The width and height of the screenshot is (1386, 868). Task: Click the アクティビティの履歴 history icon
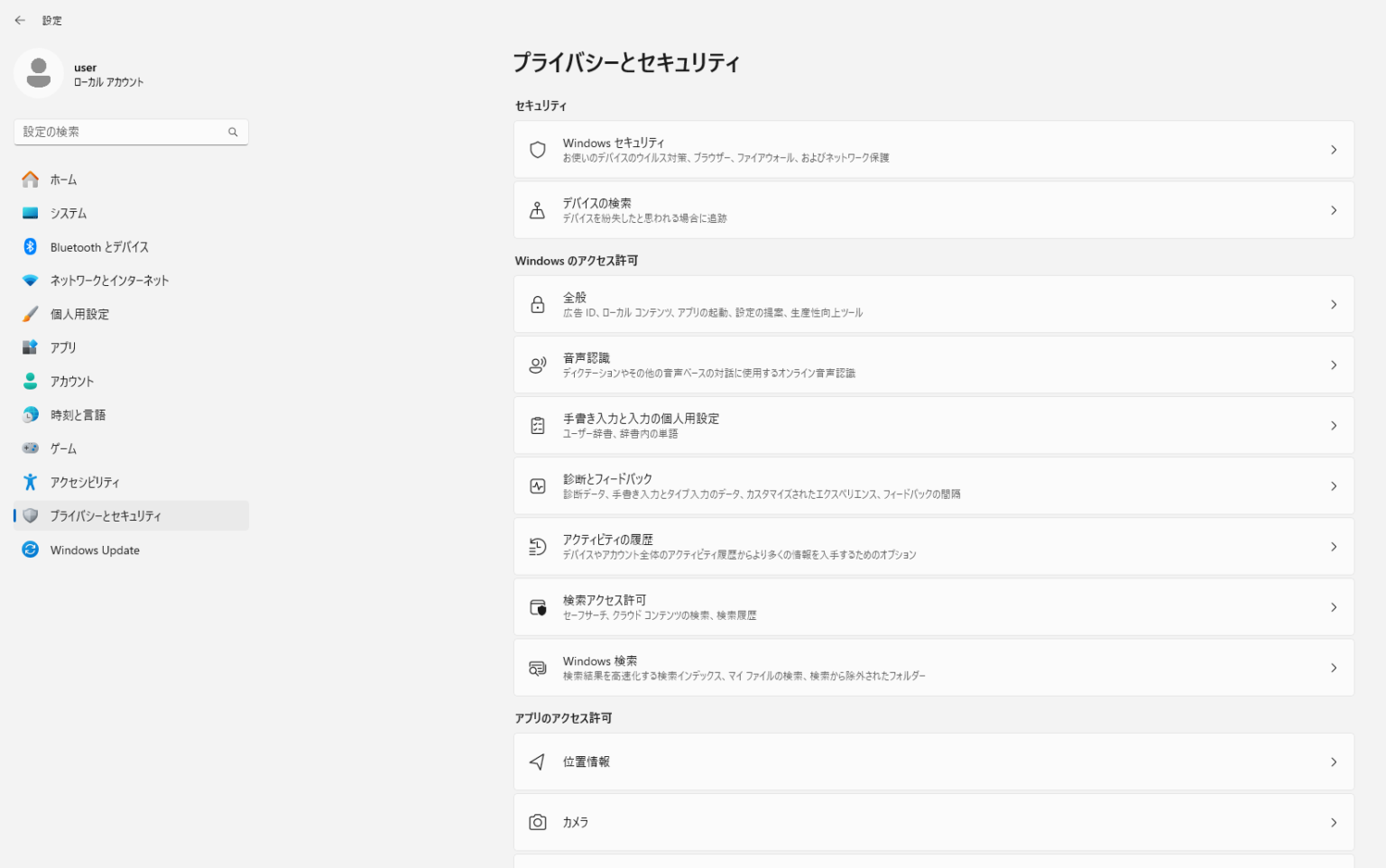coord(538,547)
